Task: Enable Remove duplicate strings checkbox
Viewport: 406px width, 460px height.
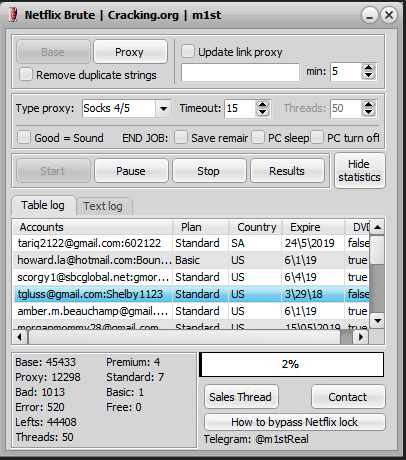Action: pos(26,74)
